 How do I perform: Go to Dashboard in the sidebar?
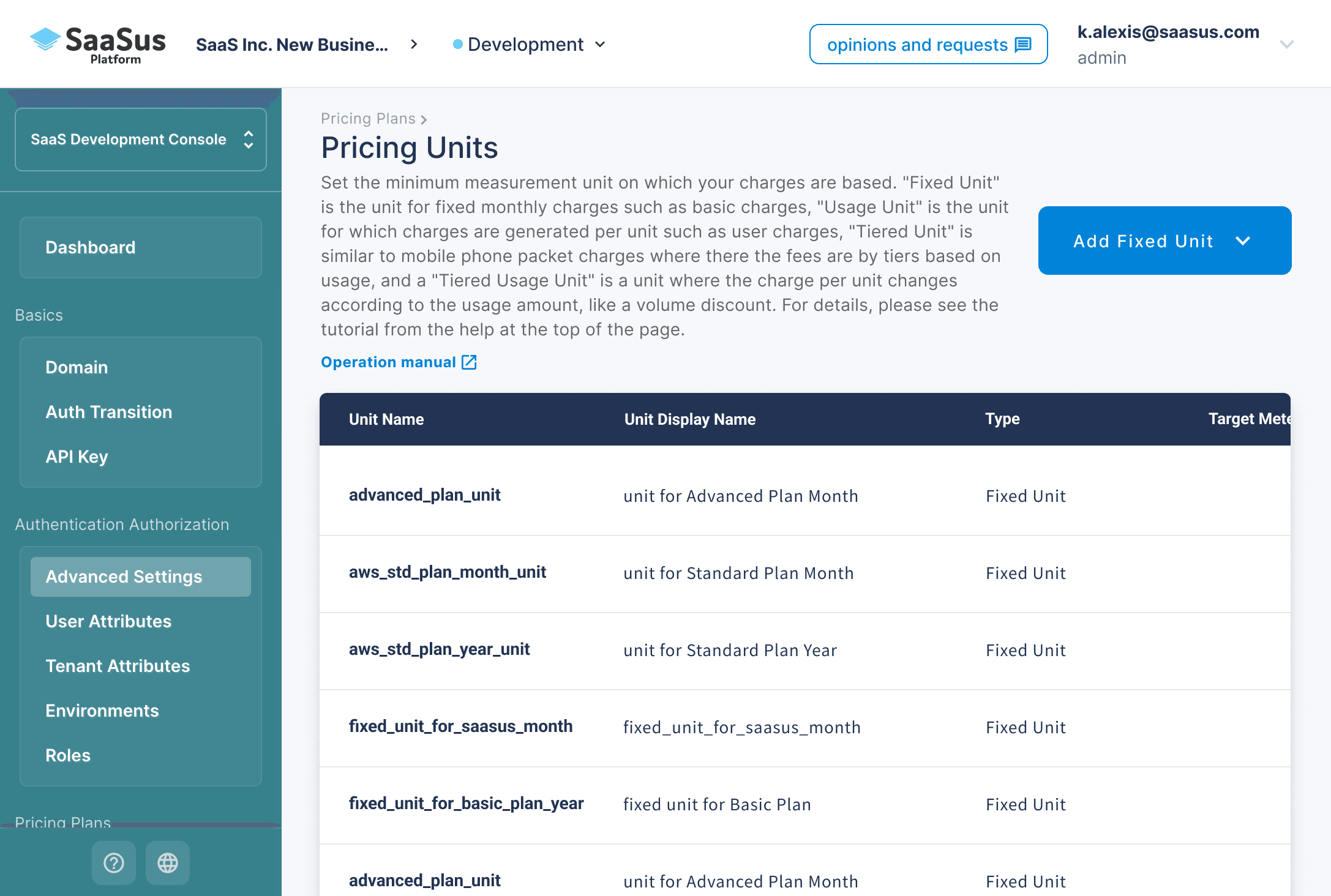91,247
